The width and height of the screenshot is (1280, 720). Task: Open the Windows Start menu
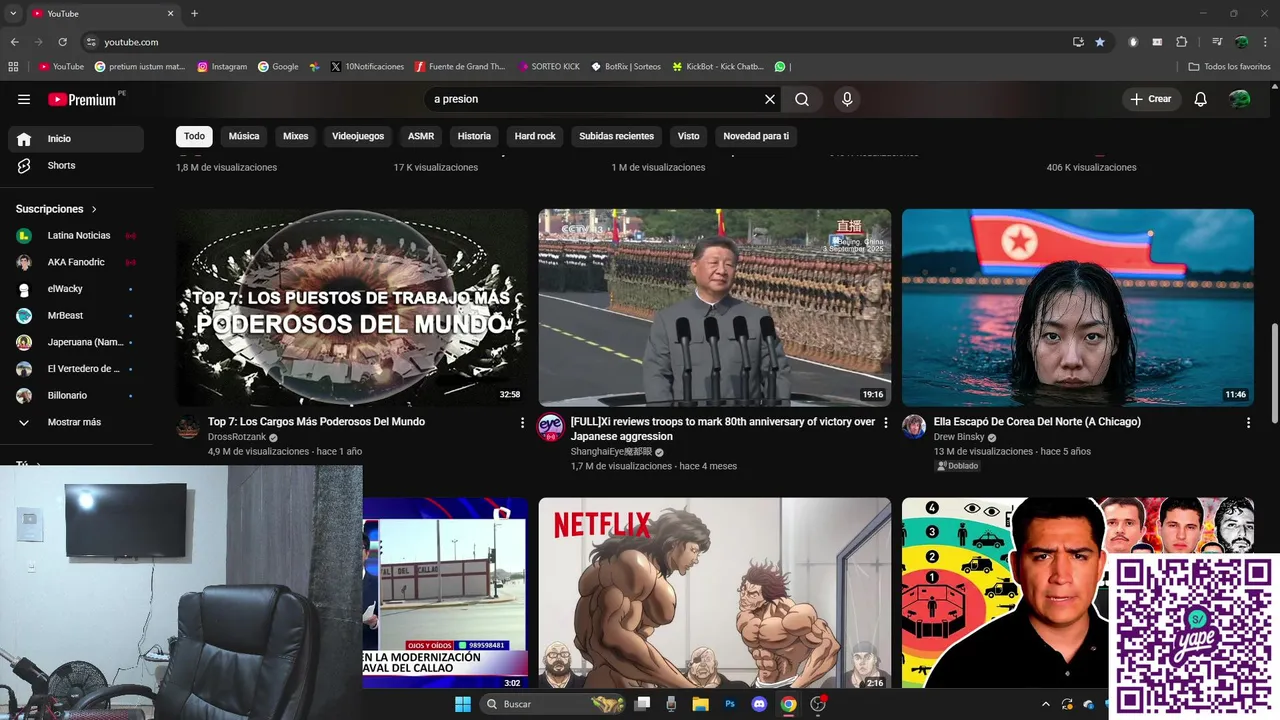pyautogui.click(x=463, y=704)
